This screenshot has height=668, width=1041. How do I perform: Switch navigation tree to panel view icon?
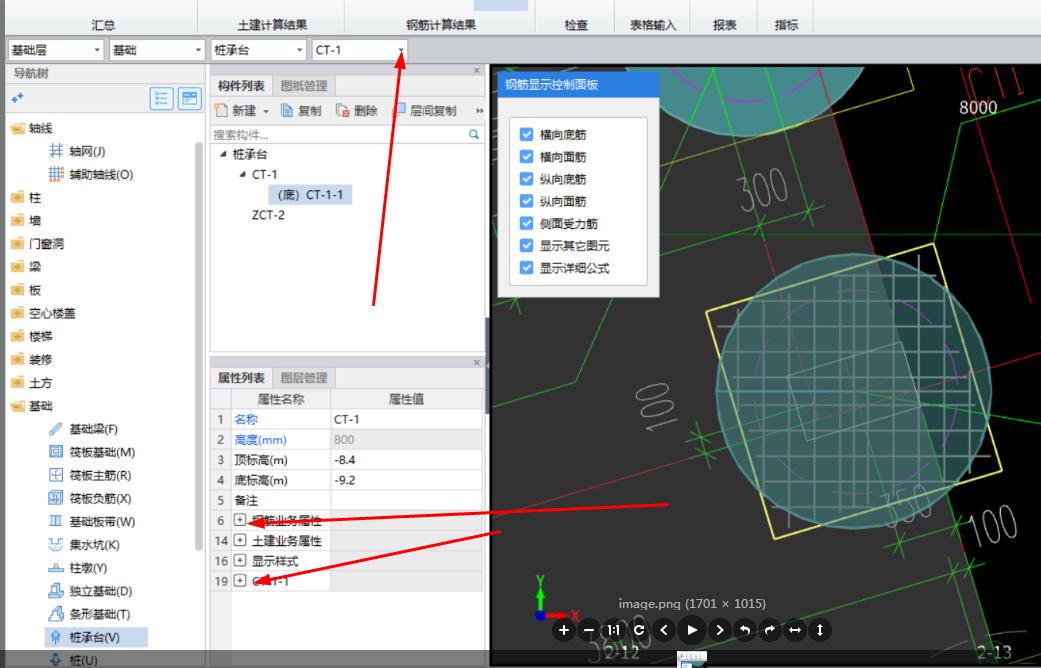(x=190, y=98)
